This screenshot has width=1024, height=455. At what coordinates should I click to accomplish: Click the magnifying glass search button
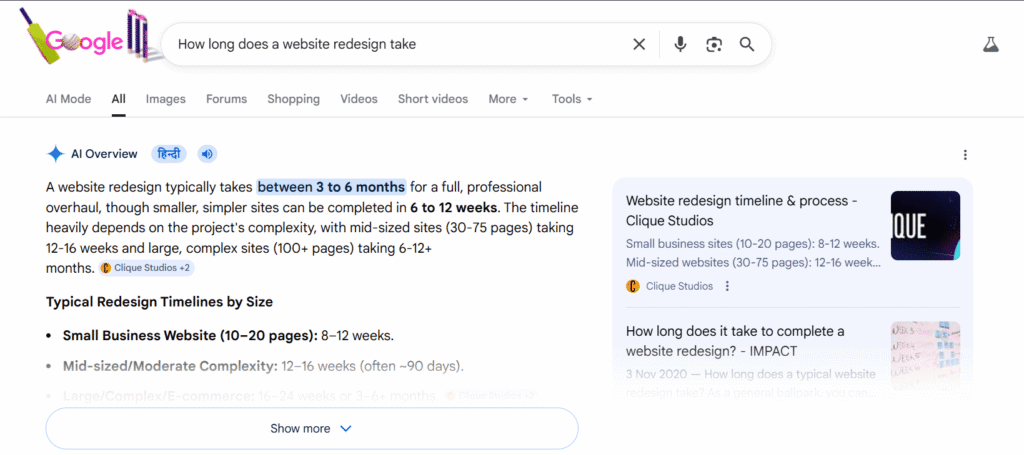point(746,44)
